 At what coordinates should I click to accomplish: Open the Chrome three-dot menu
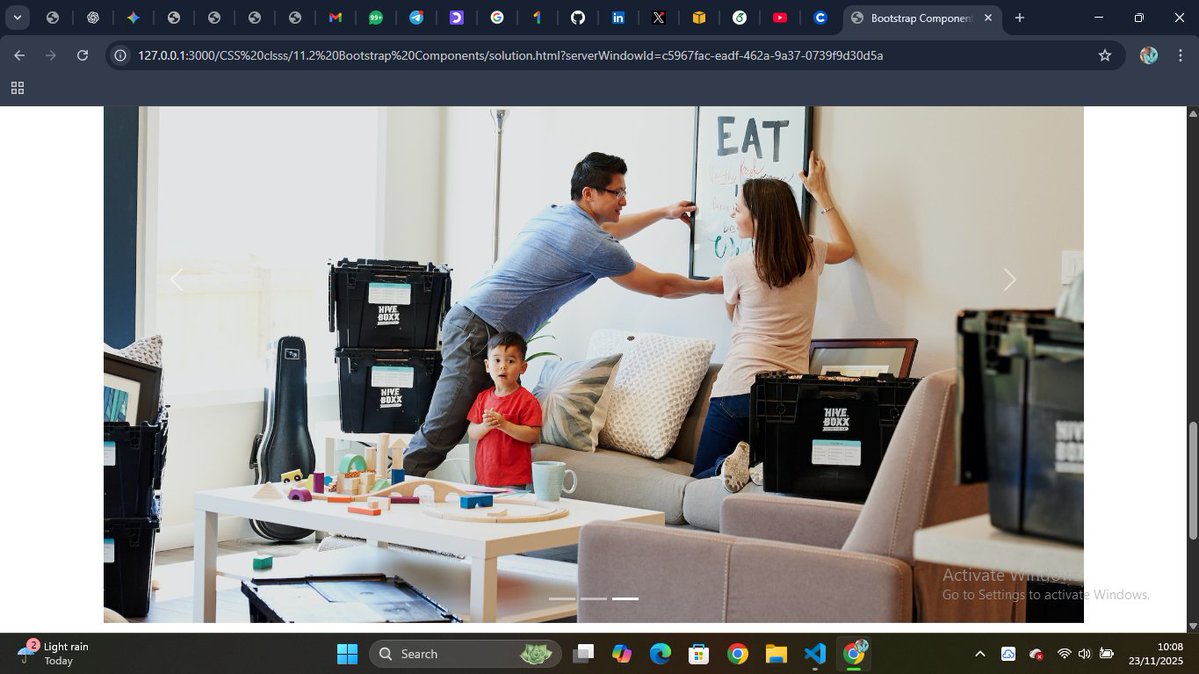tap(1181, 55)
